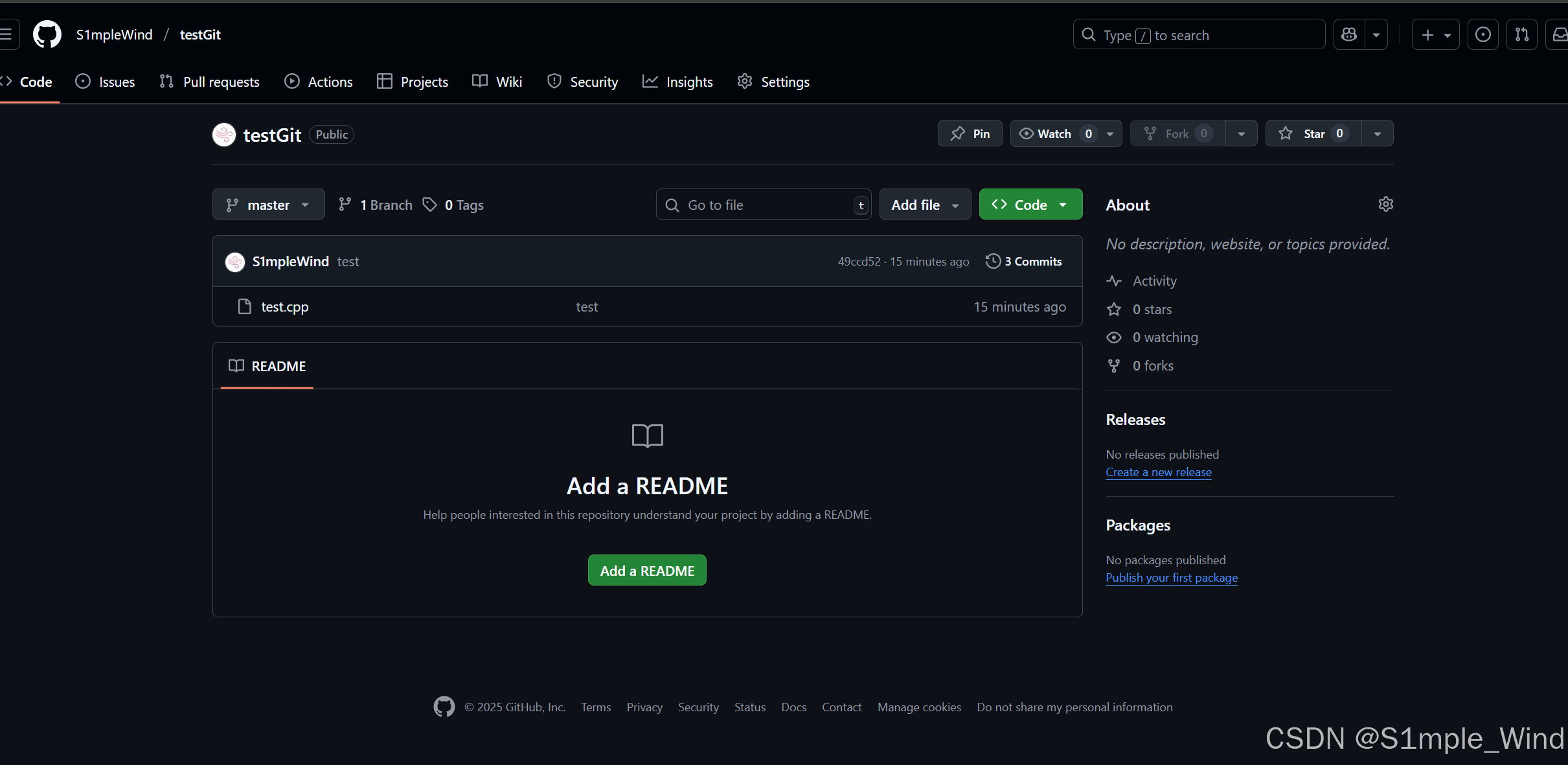Open the Star lists dropdown arrow
The width and height of the screenshot is (1568, 765).
(1378, 133)
